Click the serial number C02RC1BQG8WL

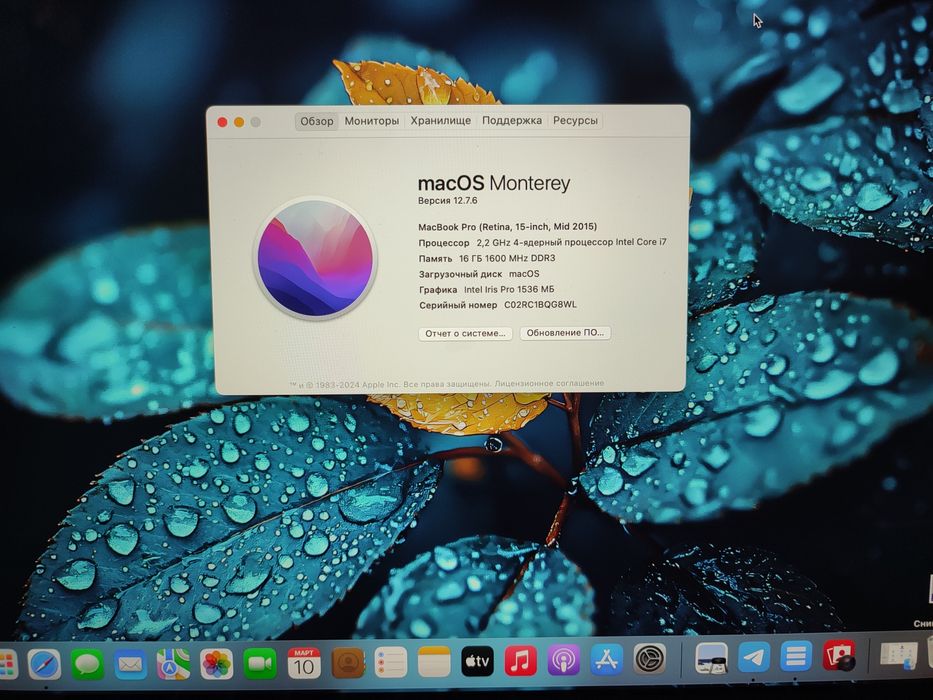tap(540, 305)
